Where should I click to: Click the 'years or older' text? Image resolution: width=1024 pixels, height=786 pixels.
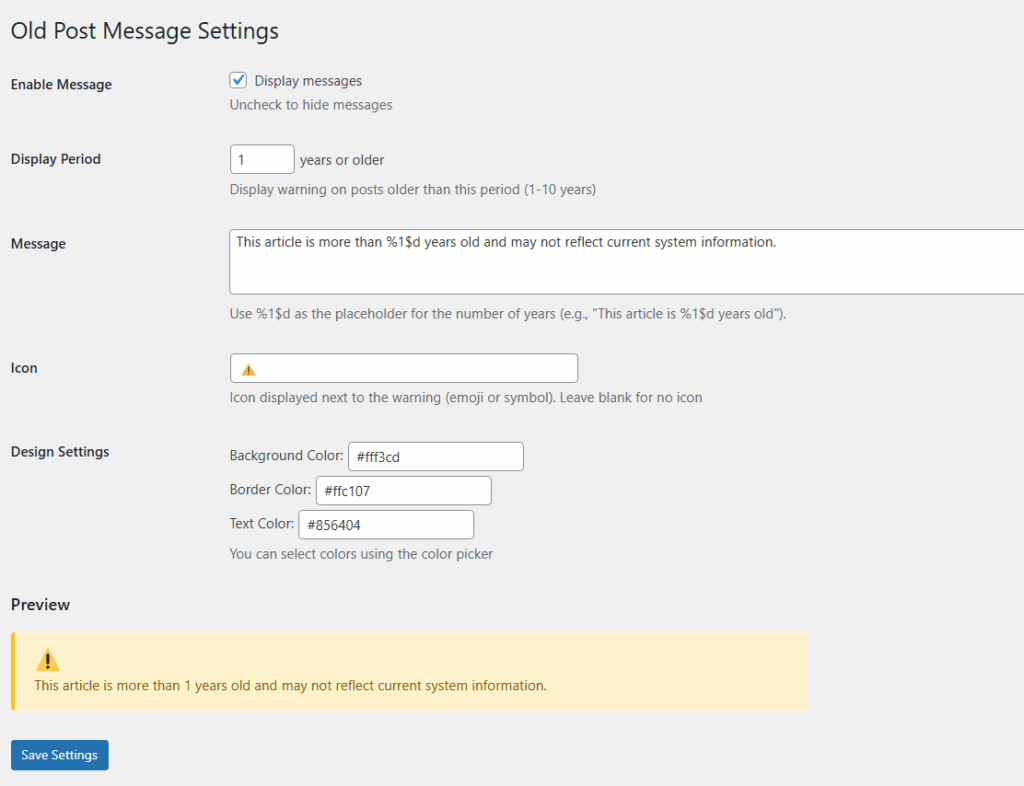pos(342,160)
